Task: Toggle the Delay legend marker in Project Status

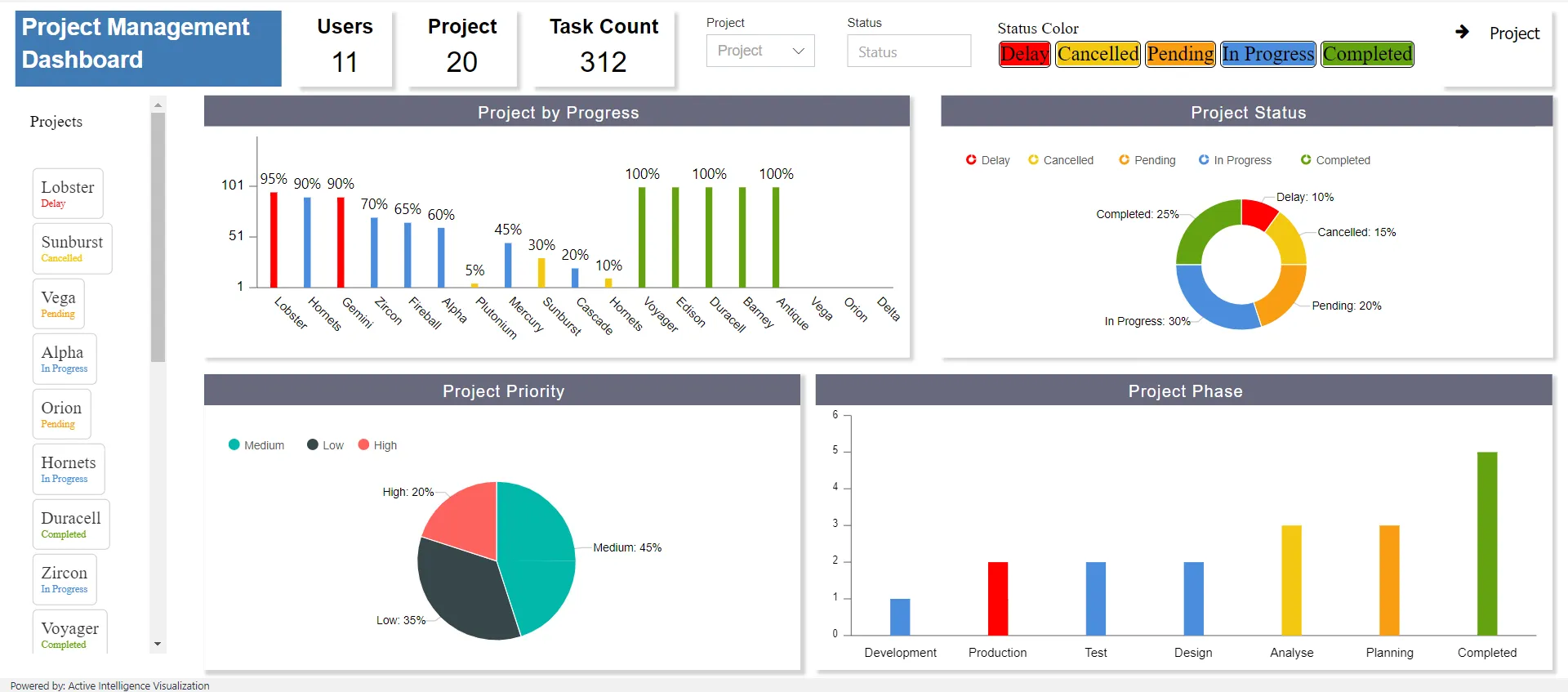Action: click(x=971, y=160)
